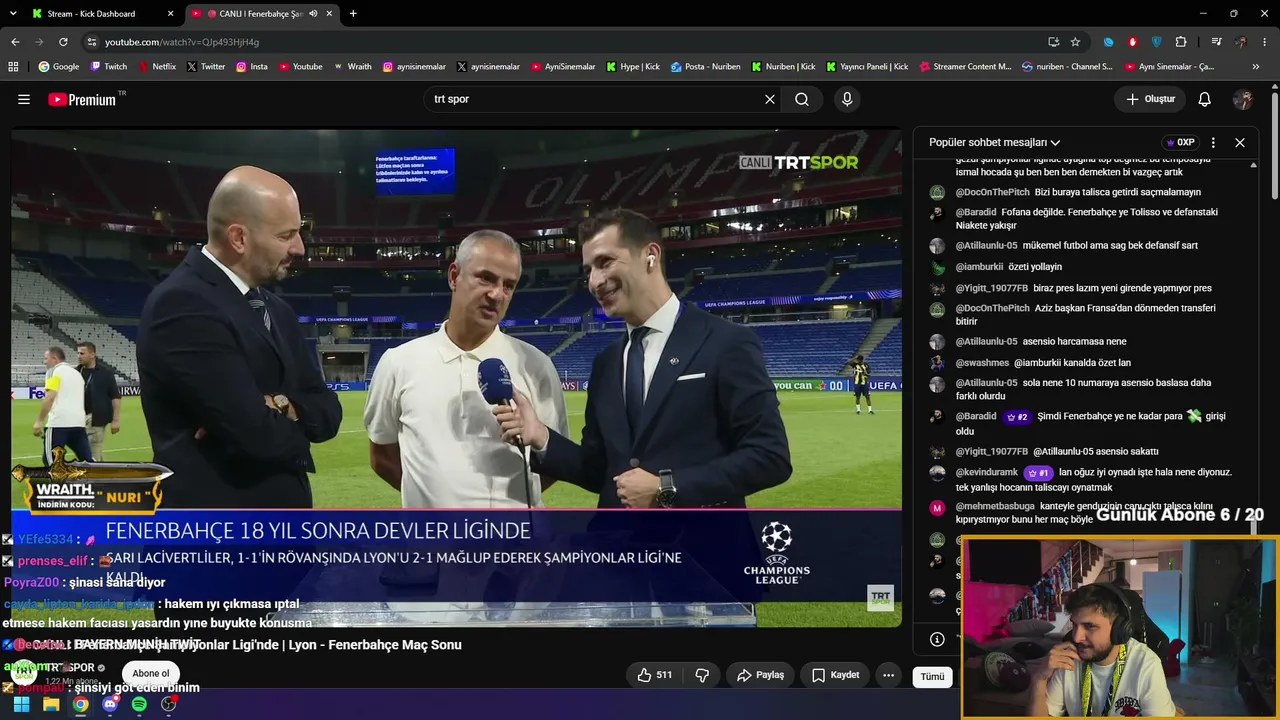Viewport: 1280px width, 720px height.
Task: Mute the YouTube tab audio
Action: click(313, 14)
